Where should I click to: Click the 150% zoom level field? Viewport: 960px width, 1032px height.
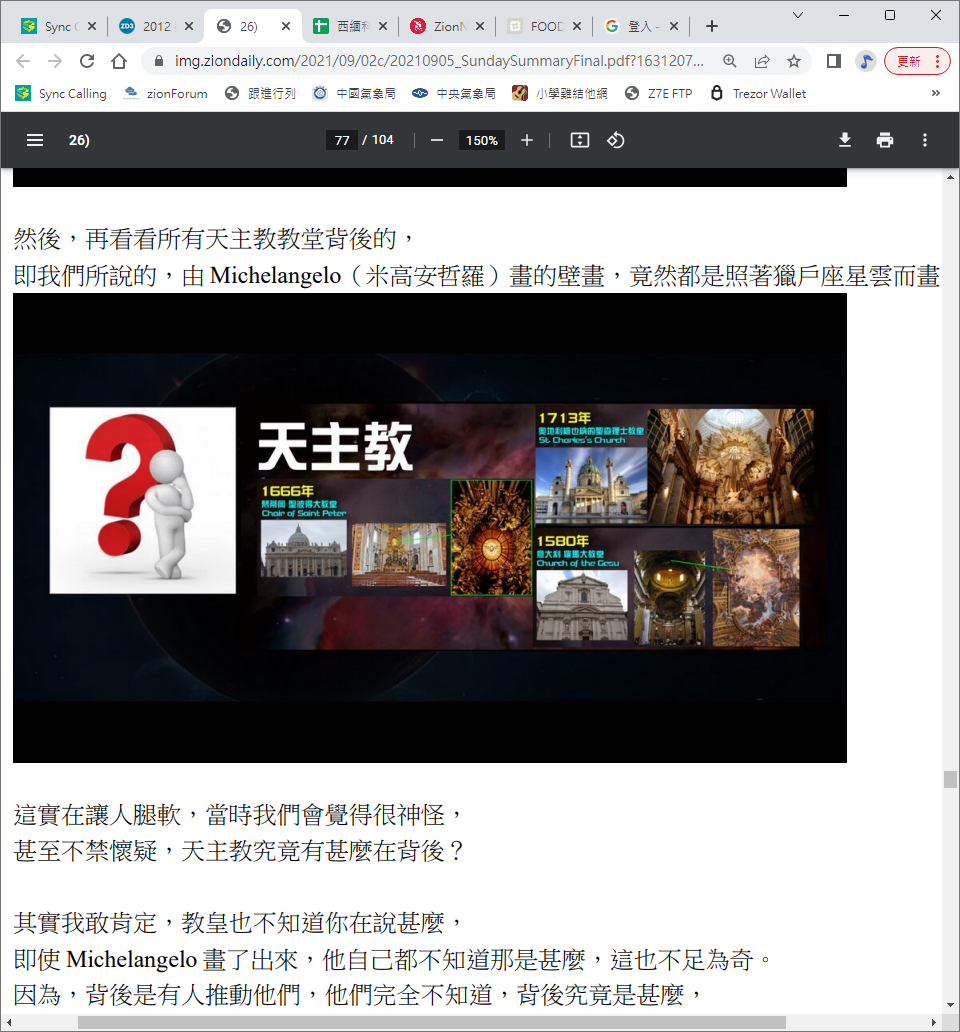click(482, 140)
